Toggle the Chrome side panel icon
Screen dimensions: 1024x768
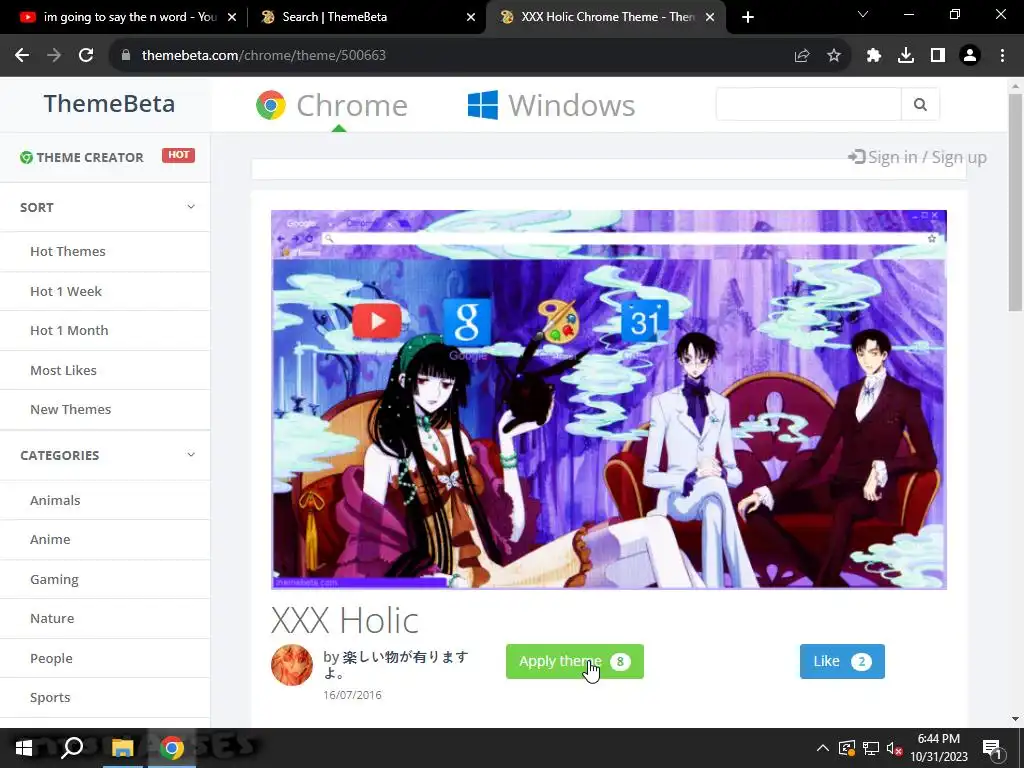pyautogui.click(x=938, y=56)
